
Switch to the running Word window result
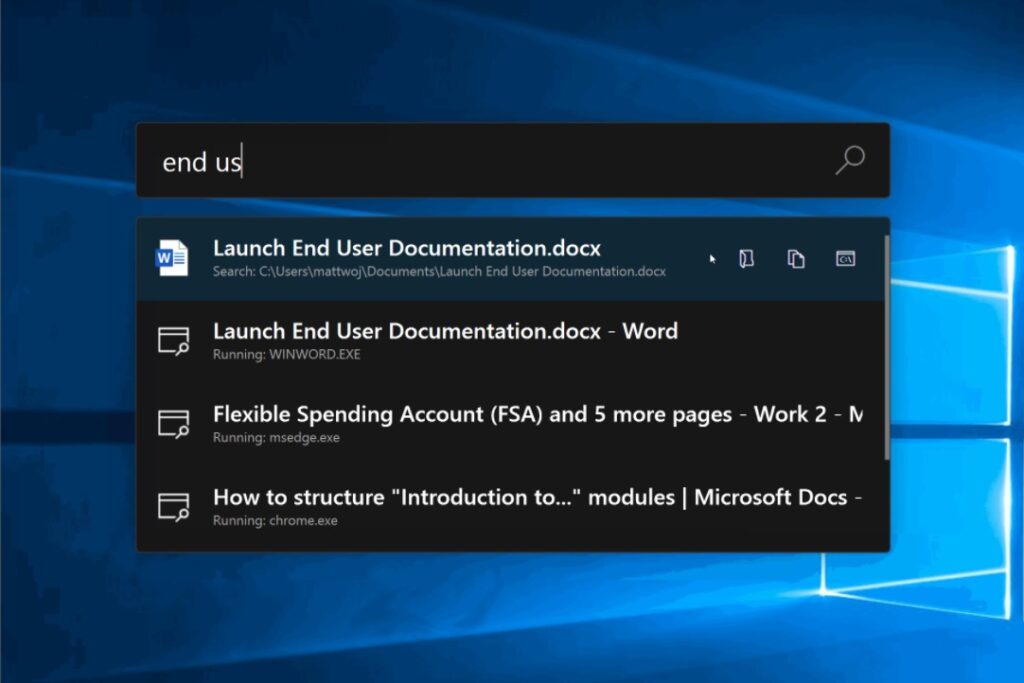[x=445, y=331]
